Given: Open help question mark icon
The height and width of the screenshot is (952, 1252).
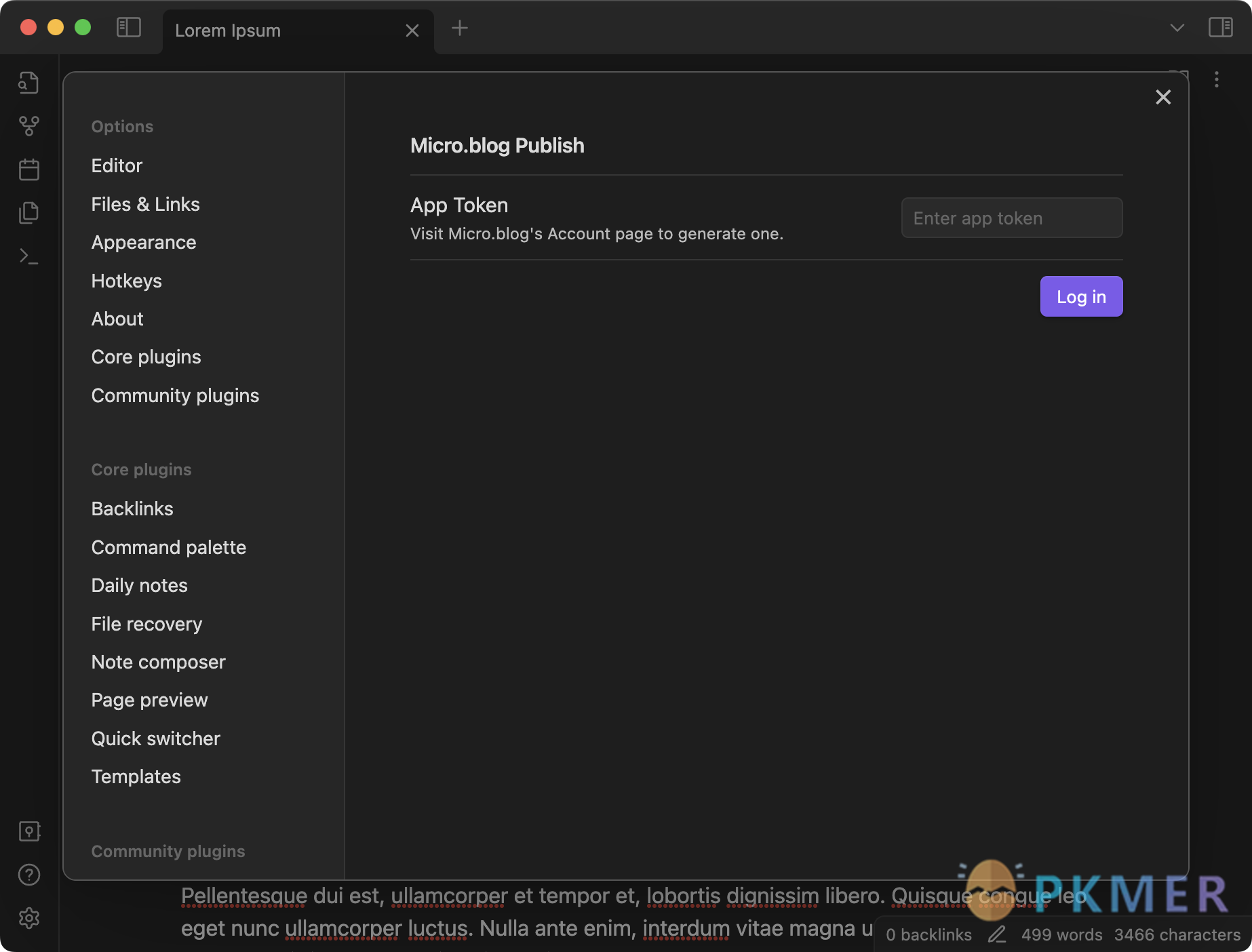Looking at the screenshot, I should [29, 875].
